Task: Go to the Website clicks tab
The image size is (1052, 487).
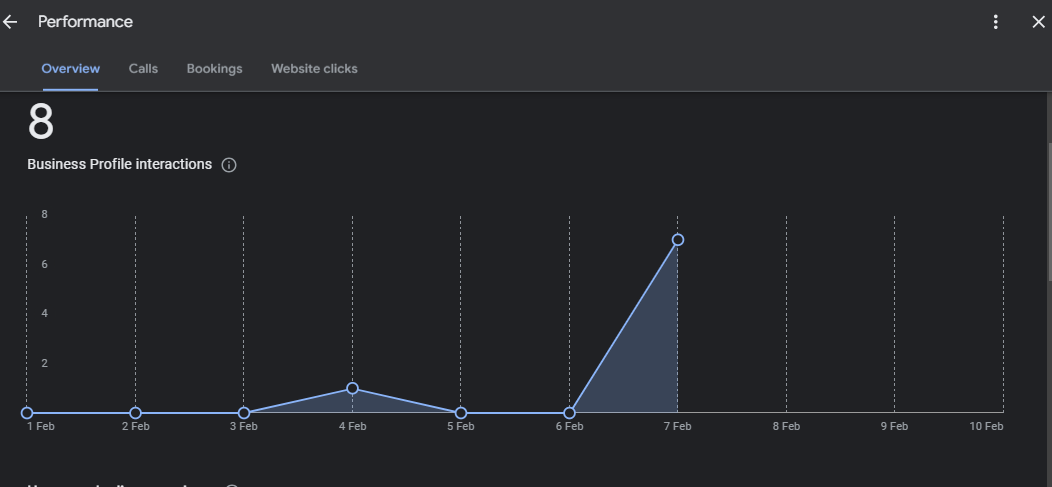Action: (x=314, y=69)
